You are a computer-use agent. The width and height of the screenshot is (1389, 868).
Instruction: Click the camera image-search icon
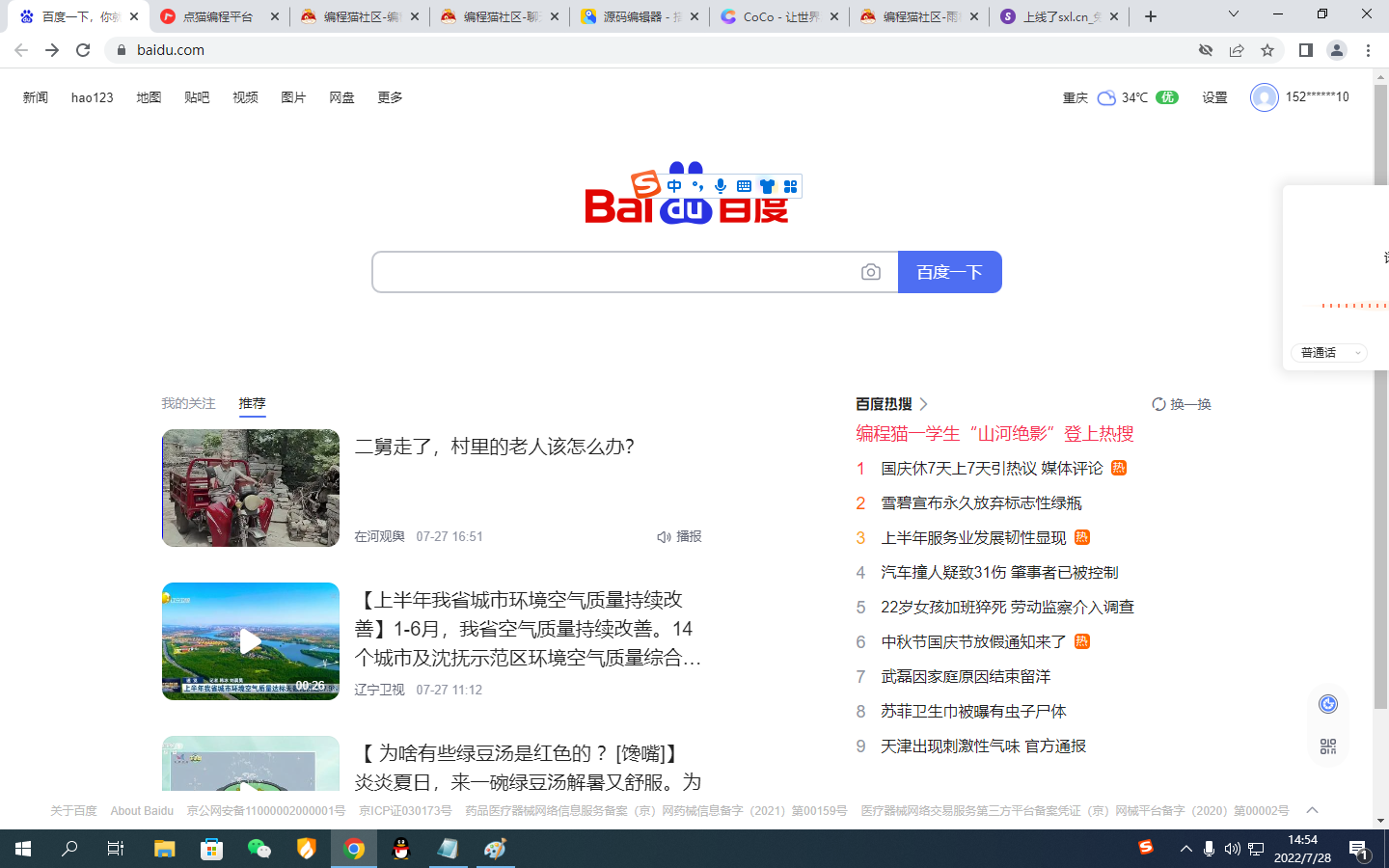871,272
